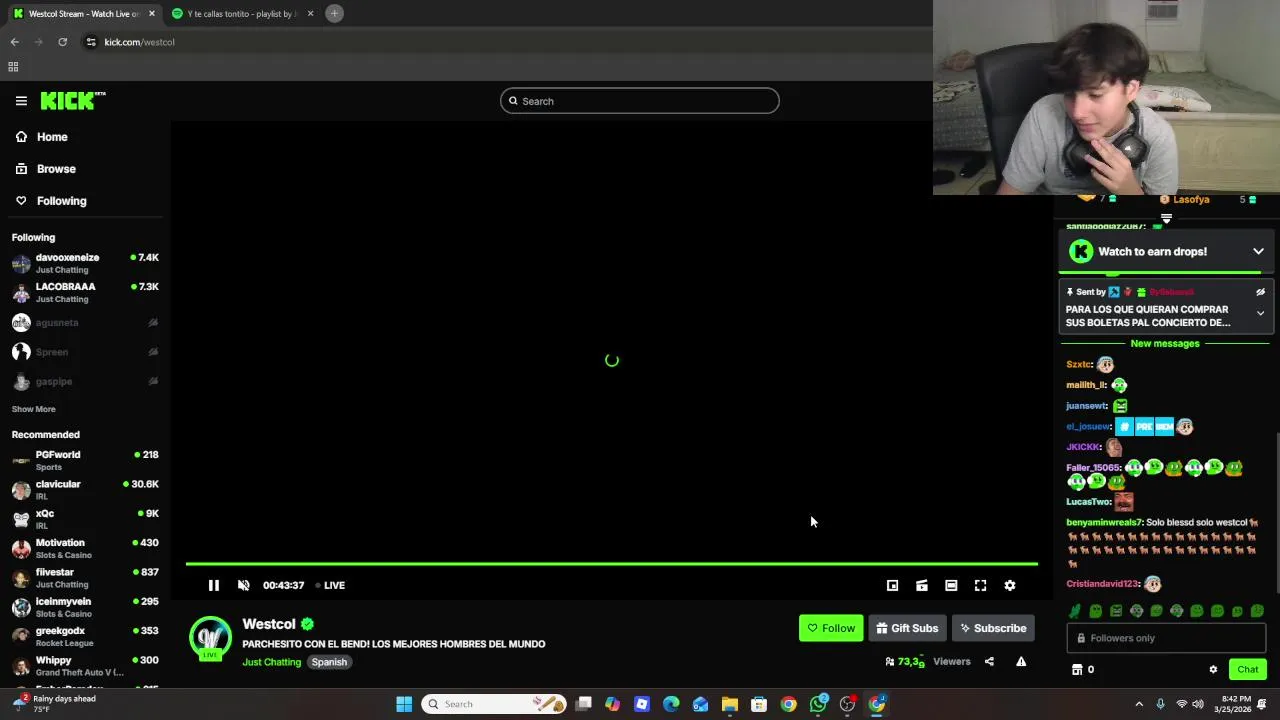Pause the stream playback

213,585
